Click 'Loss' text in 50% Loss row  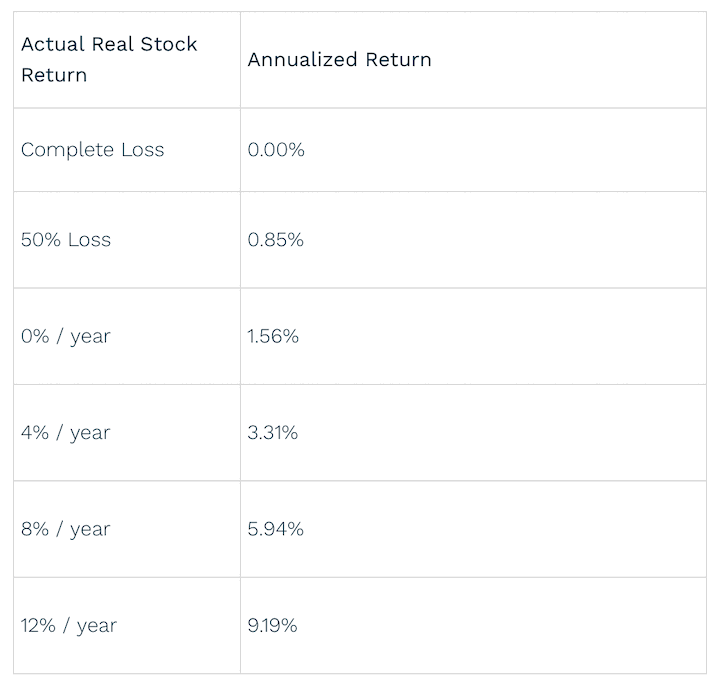[90, 240]
